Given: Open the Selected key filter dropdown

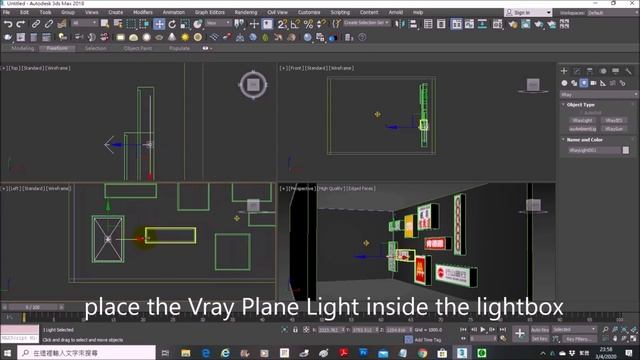Looking at the screenshot, I should click(x=574, y=329).
